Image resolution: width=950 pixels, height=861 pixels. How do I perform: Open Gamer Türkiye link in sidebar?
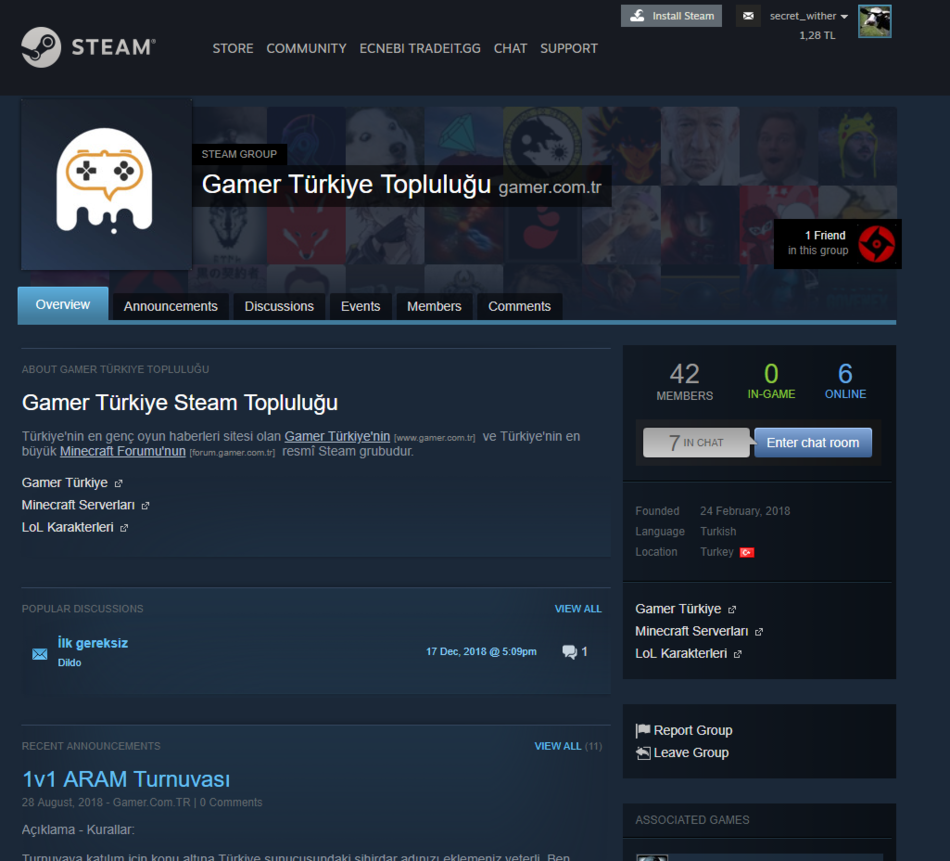[x=678, y=609]
